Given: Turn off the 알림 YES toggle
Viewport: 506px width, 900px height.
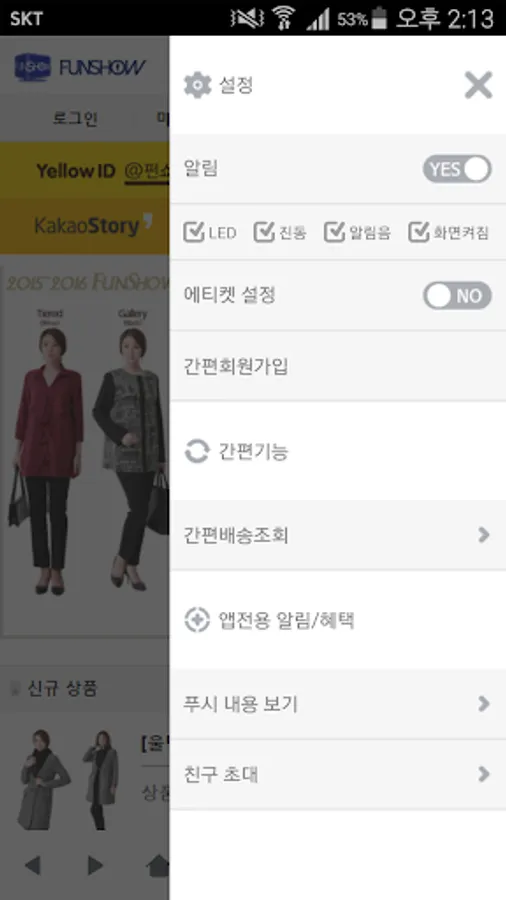Looking at the screenshot, I should coord(457,169).
